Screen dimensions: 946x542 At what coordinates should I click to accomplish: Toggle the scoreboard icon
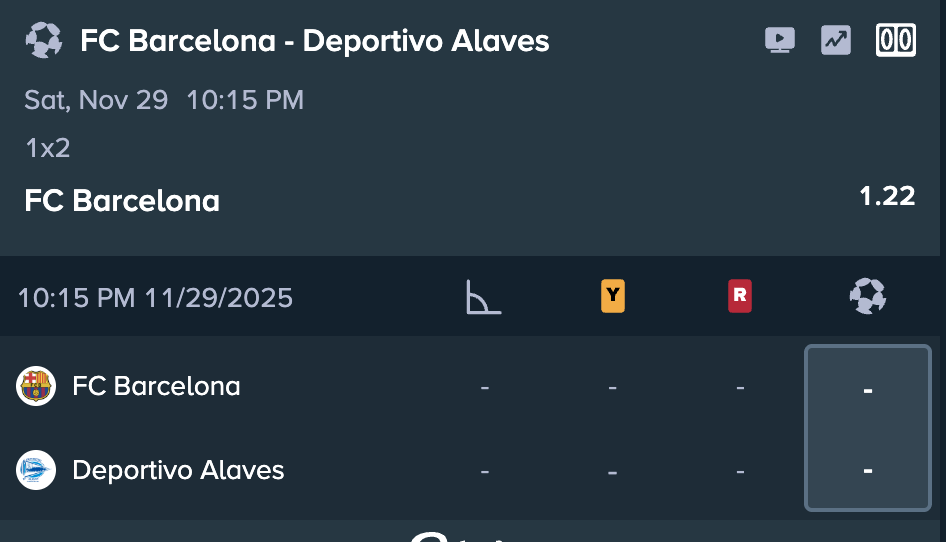click(895, 40)
